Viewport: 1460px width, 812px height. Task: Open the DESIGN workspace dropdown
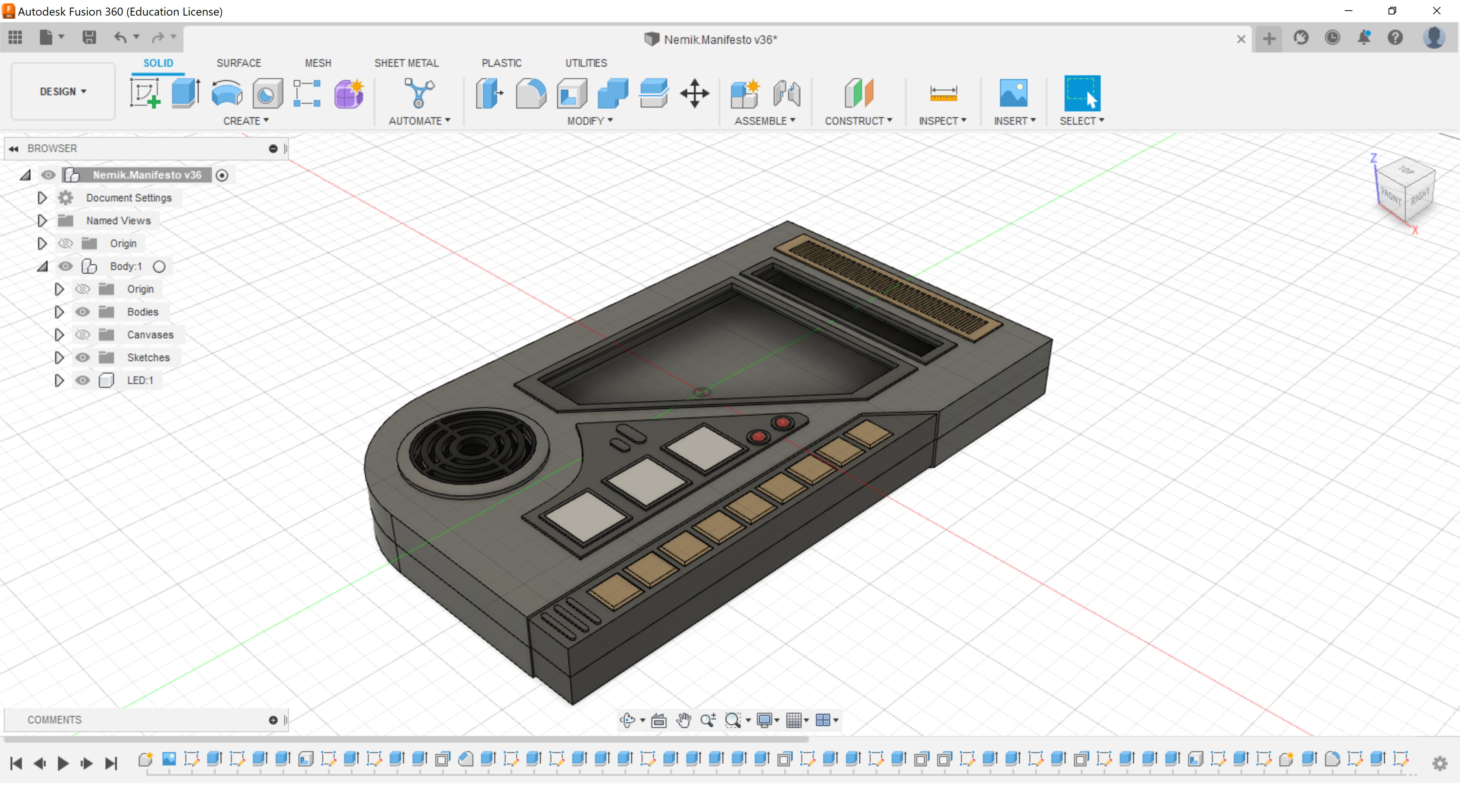[63, 91]
